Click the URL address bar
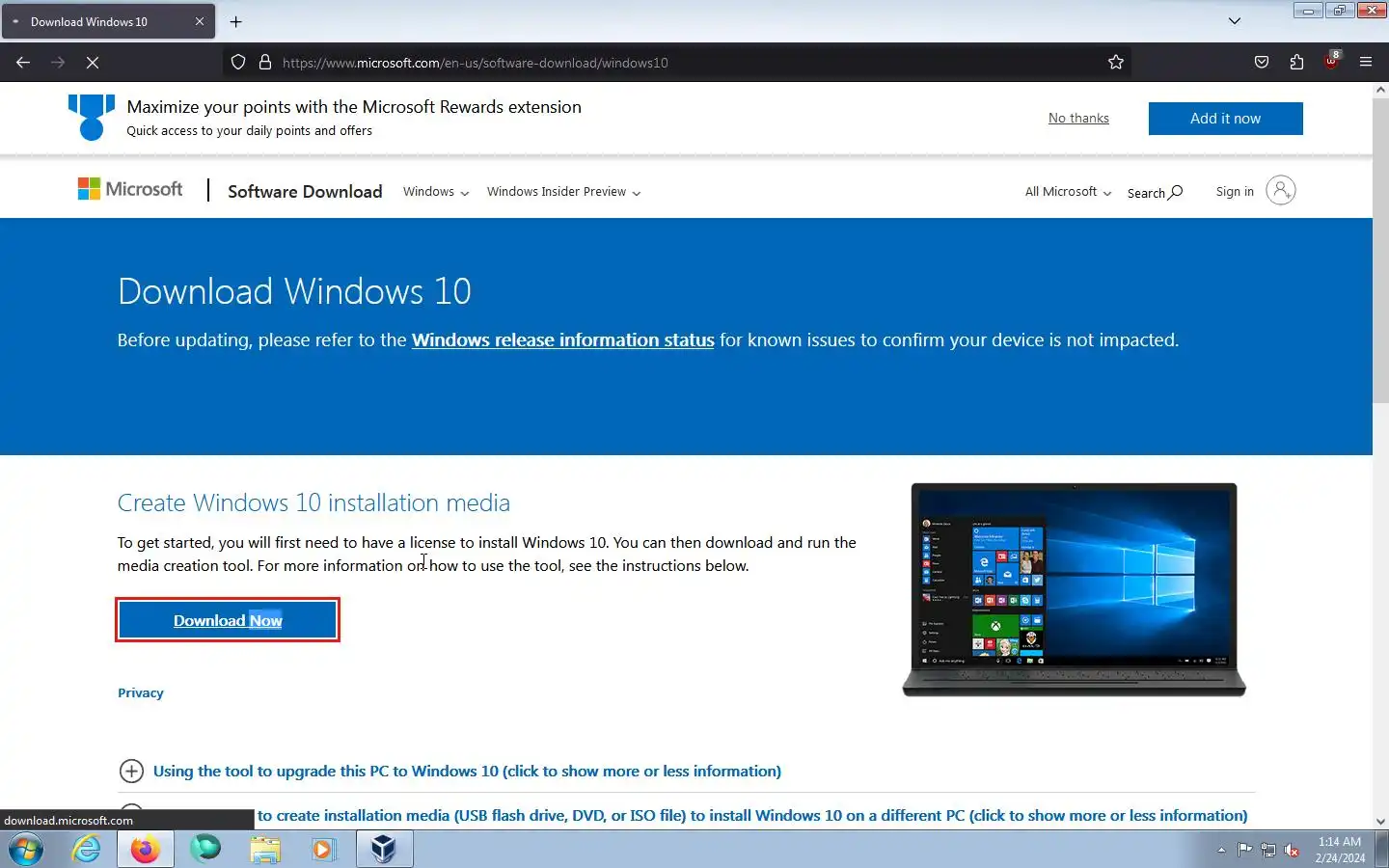Image resolution: width=1389 pixels, height=868 pixels. pyautogui.click(x=675, y=62)
